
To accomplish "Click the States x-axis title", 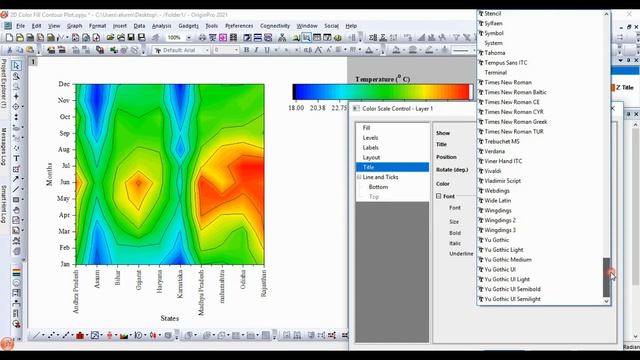I will pyautogui.click(x=170, y=318).
